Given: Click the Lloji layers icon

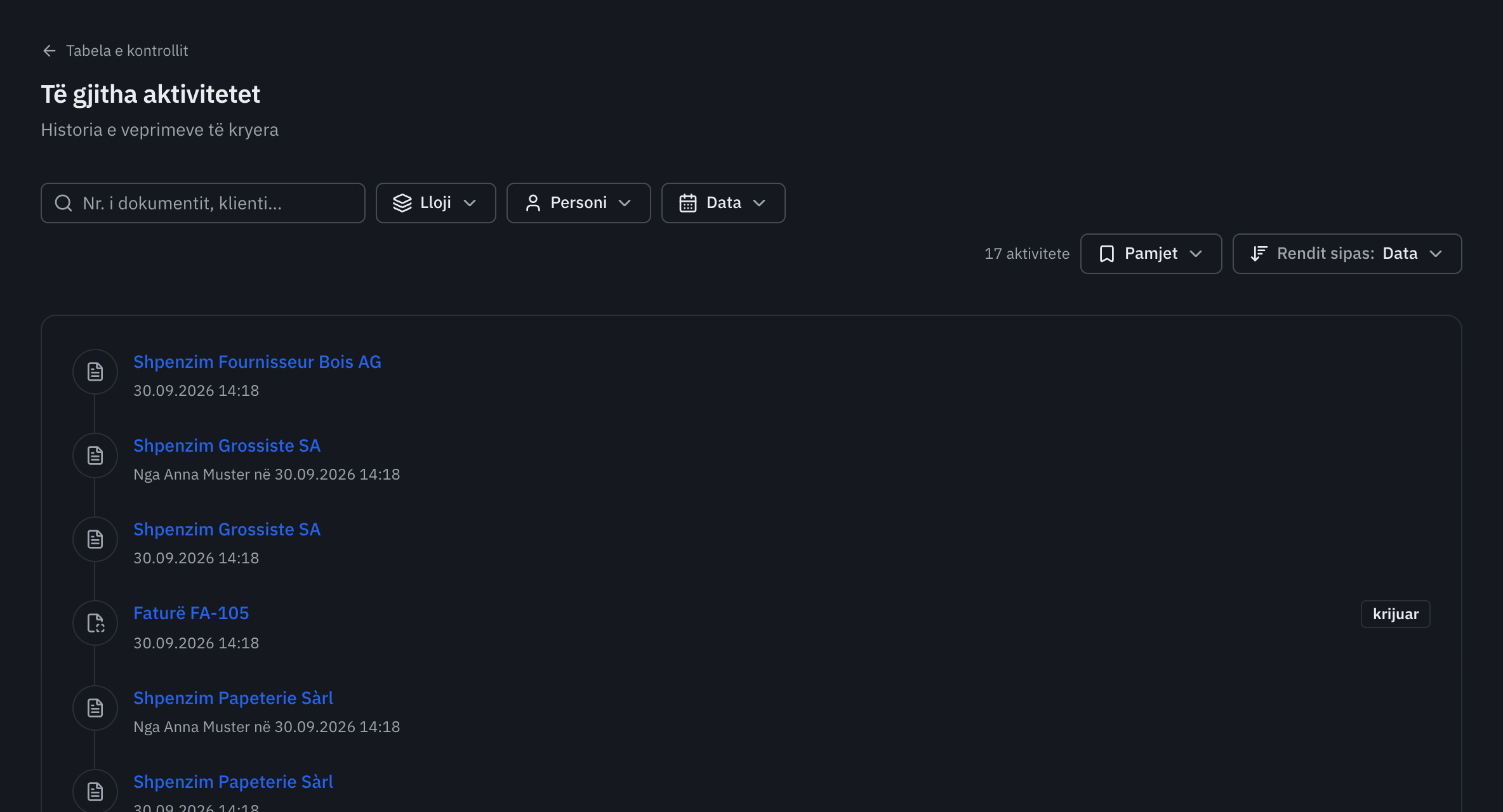Looking at the screenshot, I should click(x=402, y=203).
